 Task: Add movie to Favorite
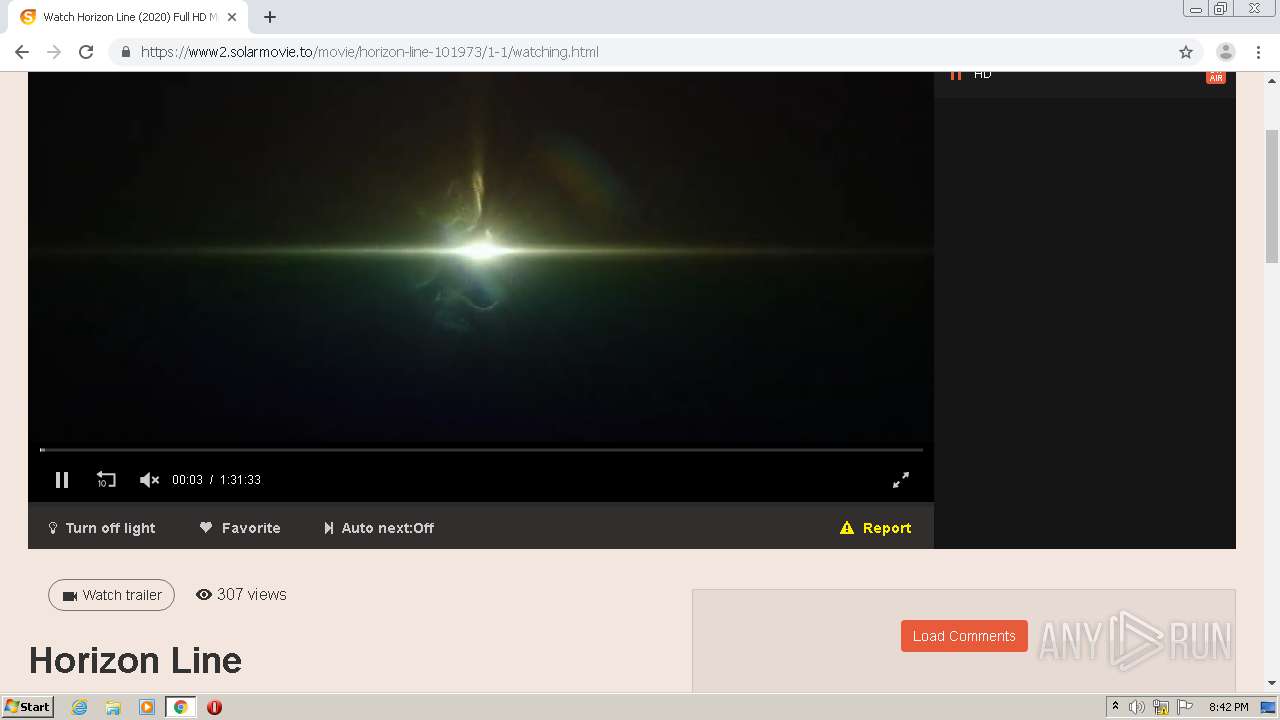coord(240,528)
